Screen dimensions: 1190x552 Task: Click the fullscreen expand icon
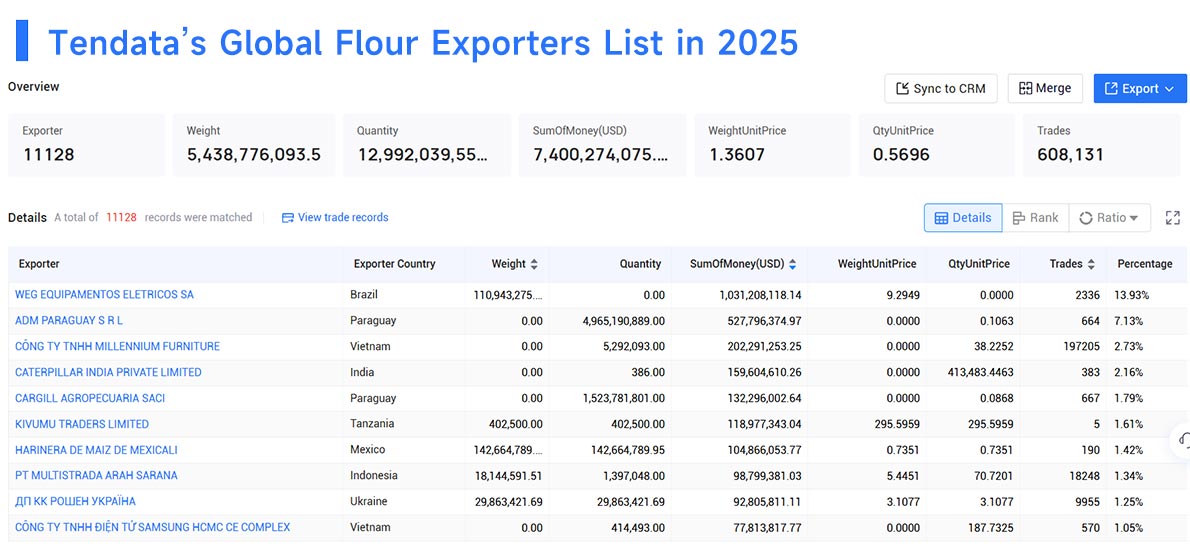point(1173,218)
